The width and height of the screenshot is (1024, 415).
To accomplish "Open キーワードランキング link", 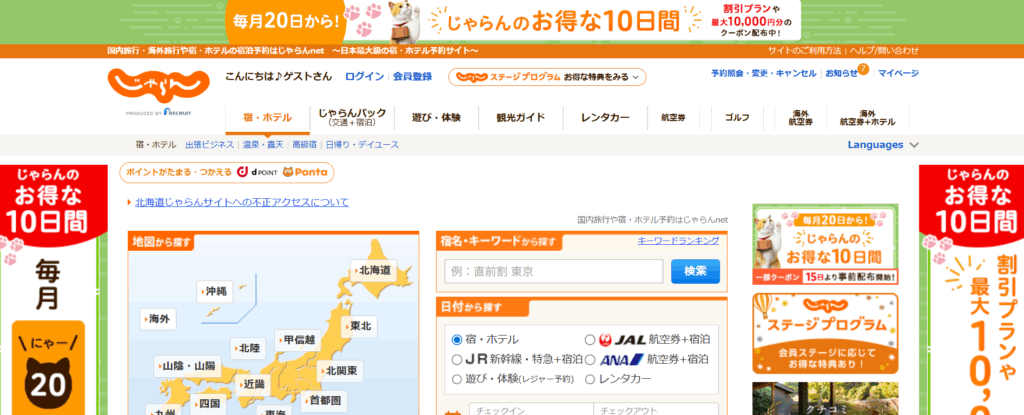I will (x=678, y=241).
